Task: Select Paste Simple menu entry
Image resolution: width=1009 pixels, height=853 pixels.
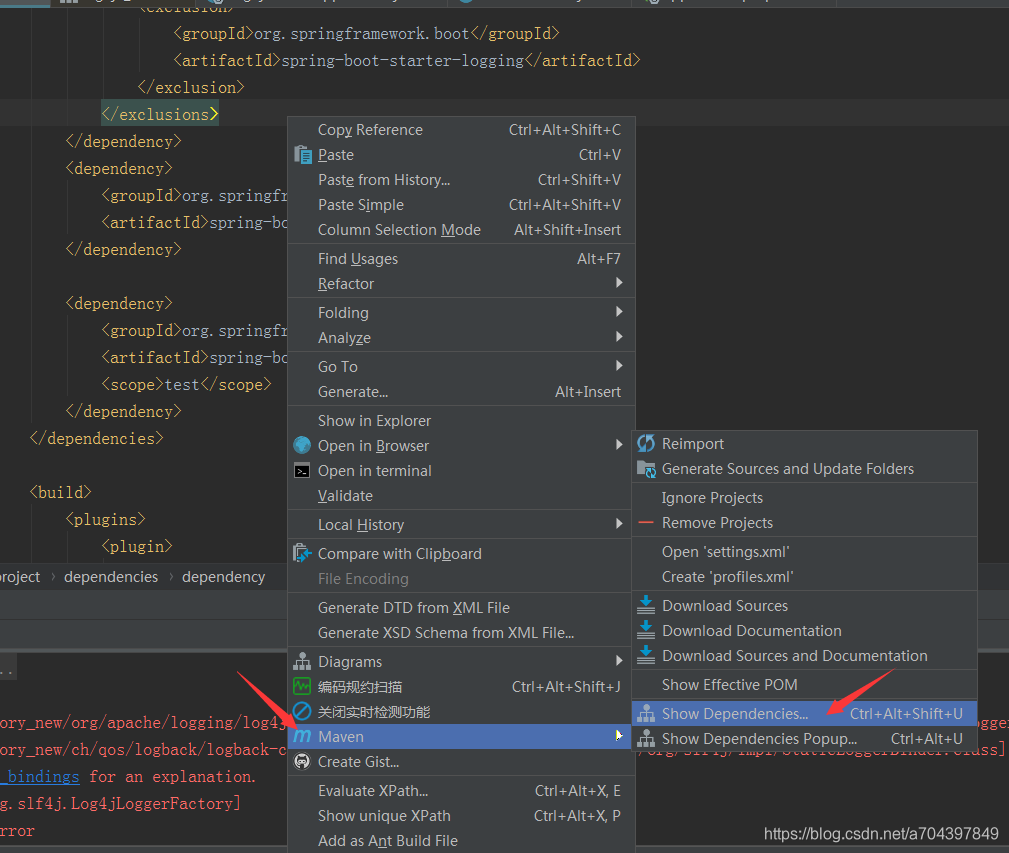Action: (461, 205)
